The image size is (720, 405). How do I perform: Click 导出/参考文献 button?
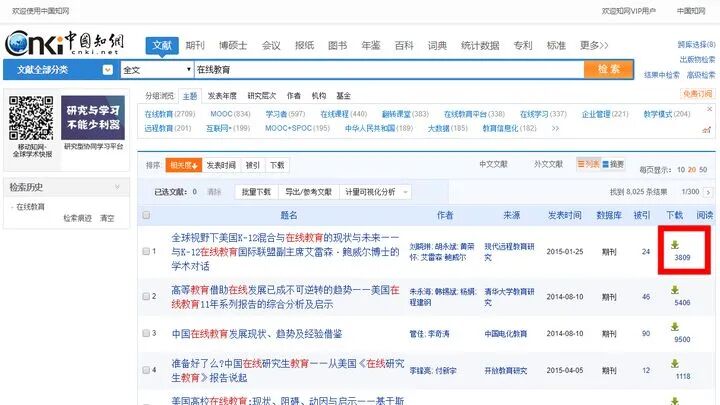point(309,192)
